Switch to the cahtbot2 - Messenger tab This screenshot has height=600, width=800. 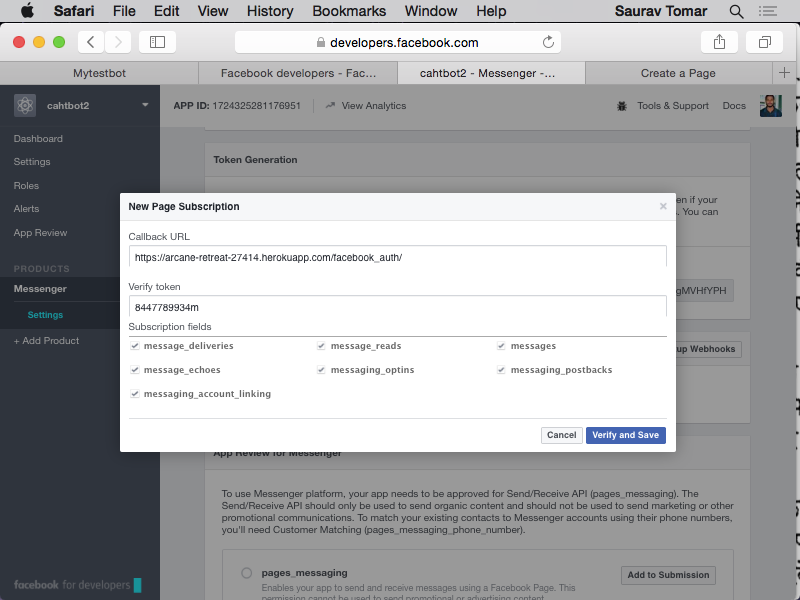[491, 73]
